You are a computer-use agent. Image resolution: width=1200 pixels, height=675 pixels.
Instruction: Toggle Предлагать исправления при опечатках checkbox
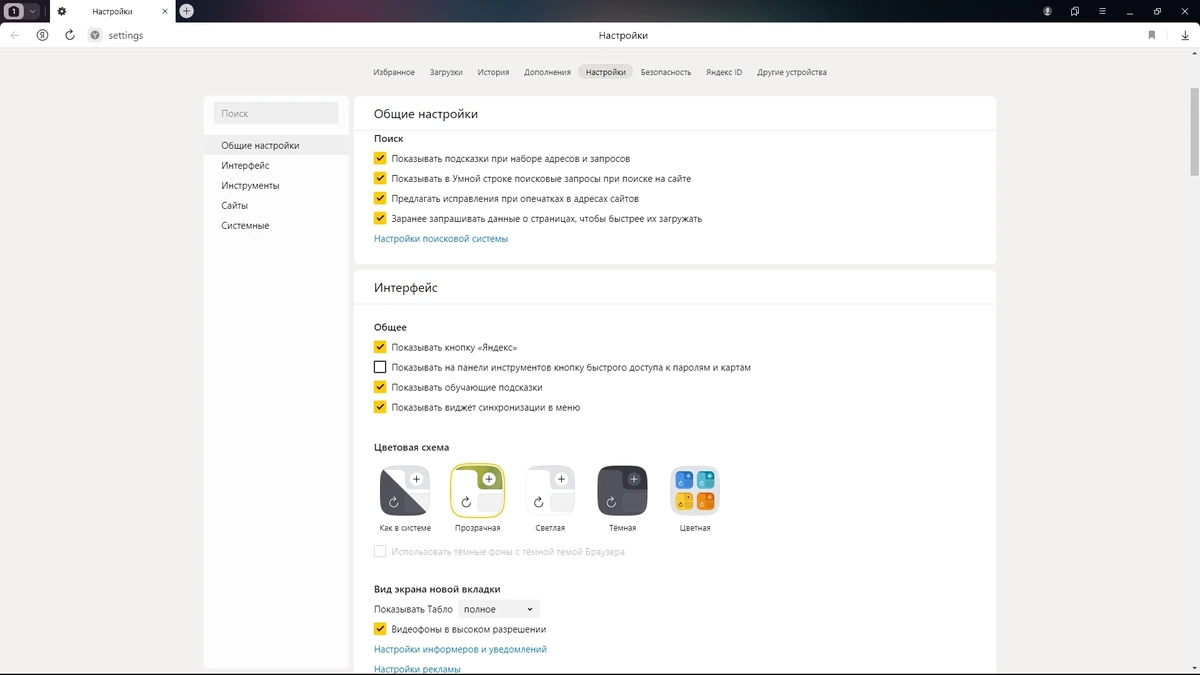click(x=380, y=198)
